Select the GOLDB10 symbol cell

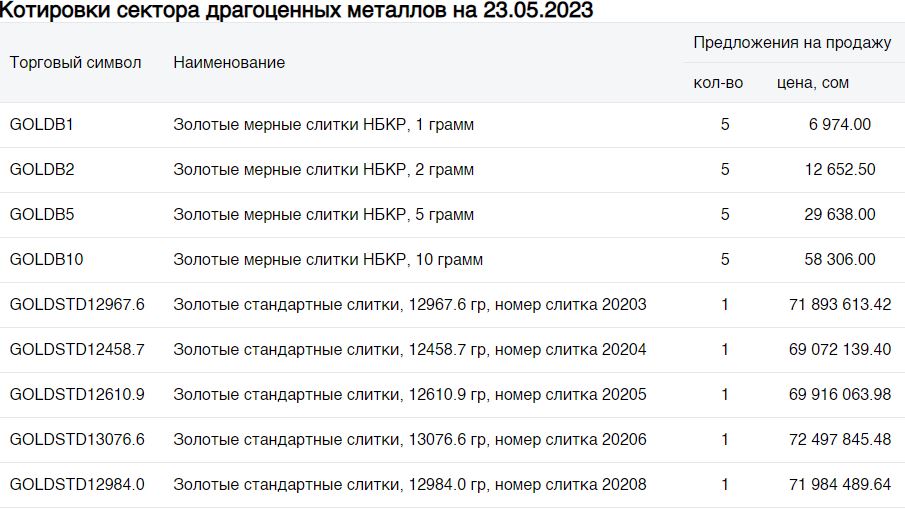point(46,260)
